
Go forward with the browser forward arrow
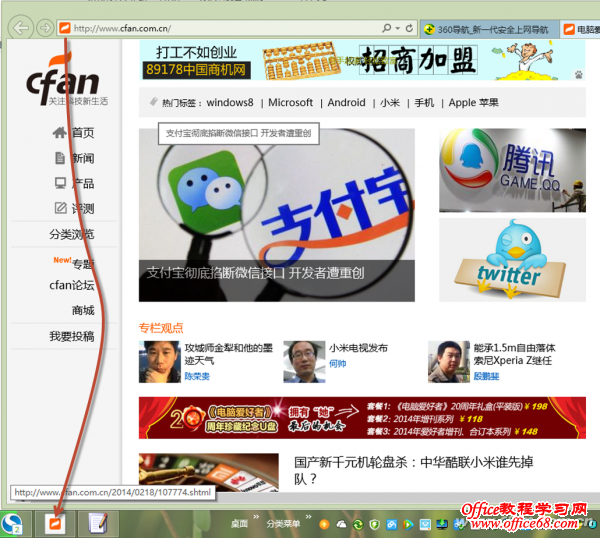(x=45, y=28)
